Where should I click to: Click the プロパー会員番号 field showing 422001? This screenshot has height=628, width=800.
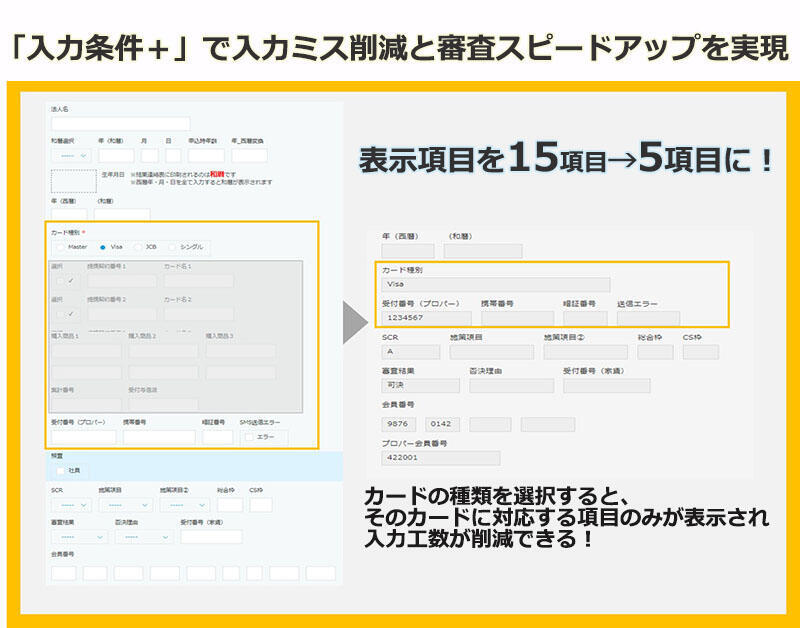tap(425, 458)
